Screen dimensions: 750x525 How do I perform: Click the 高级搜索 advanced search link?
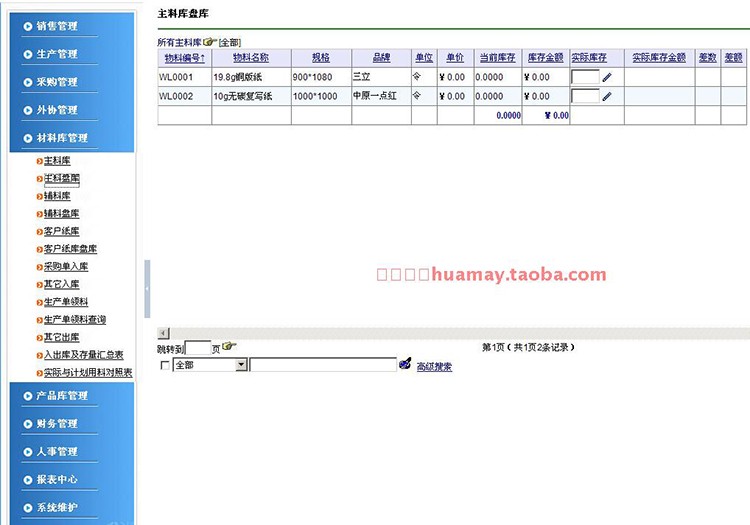click(x=434, y=367)
